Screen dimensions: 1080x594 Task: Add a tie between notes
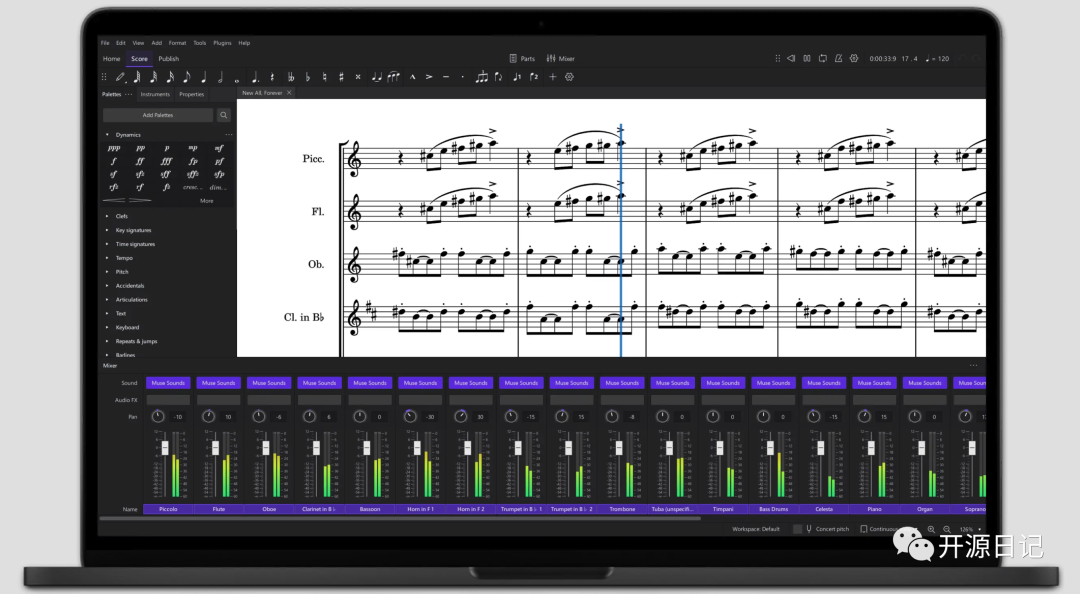pos(376,77)
